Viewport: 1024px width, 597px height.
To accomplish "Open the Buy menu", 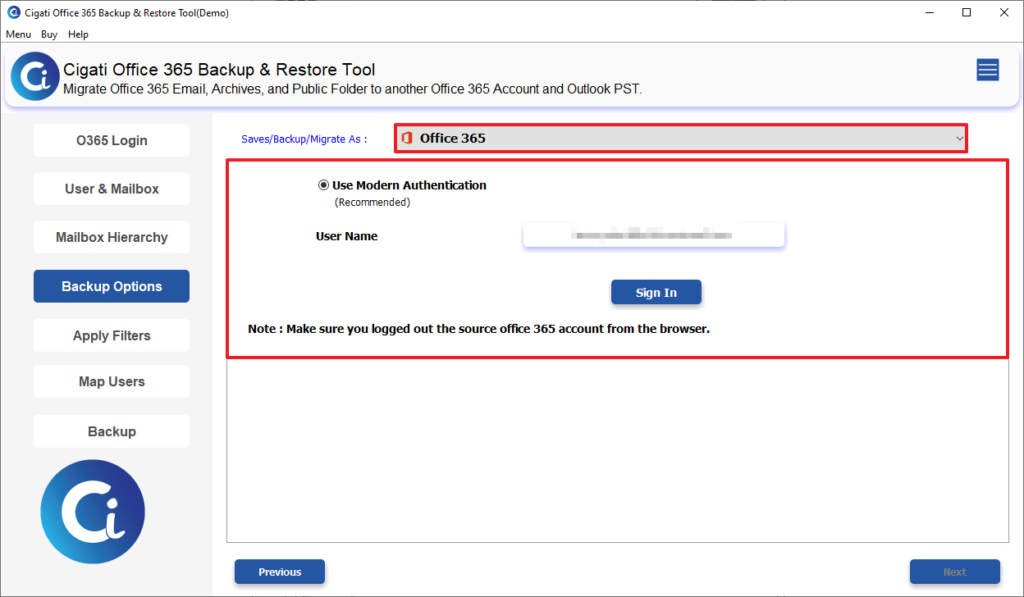I will (x=49, y=34).
